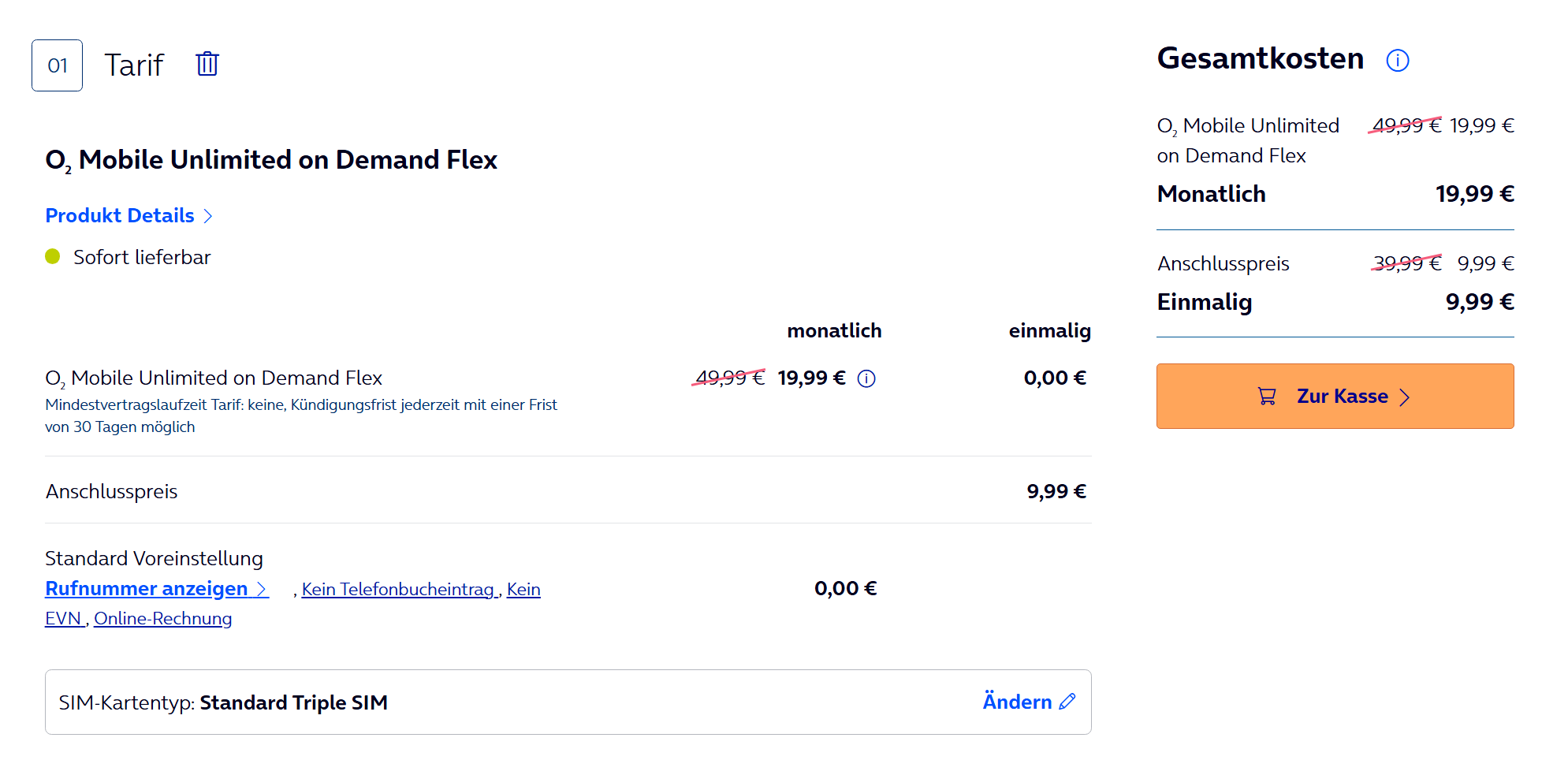1568x760 pixels.
Task: Open Kein Telefonbucheintrag setting link
Action: pyautogui.click(x=398, y=590)
